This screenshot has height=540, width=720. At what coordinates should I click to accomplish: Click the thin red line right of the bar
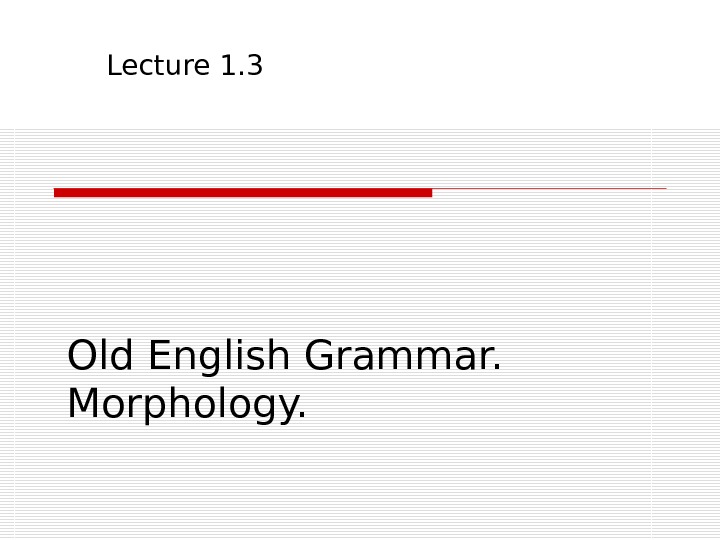(549, 188)
